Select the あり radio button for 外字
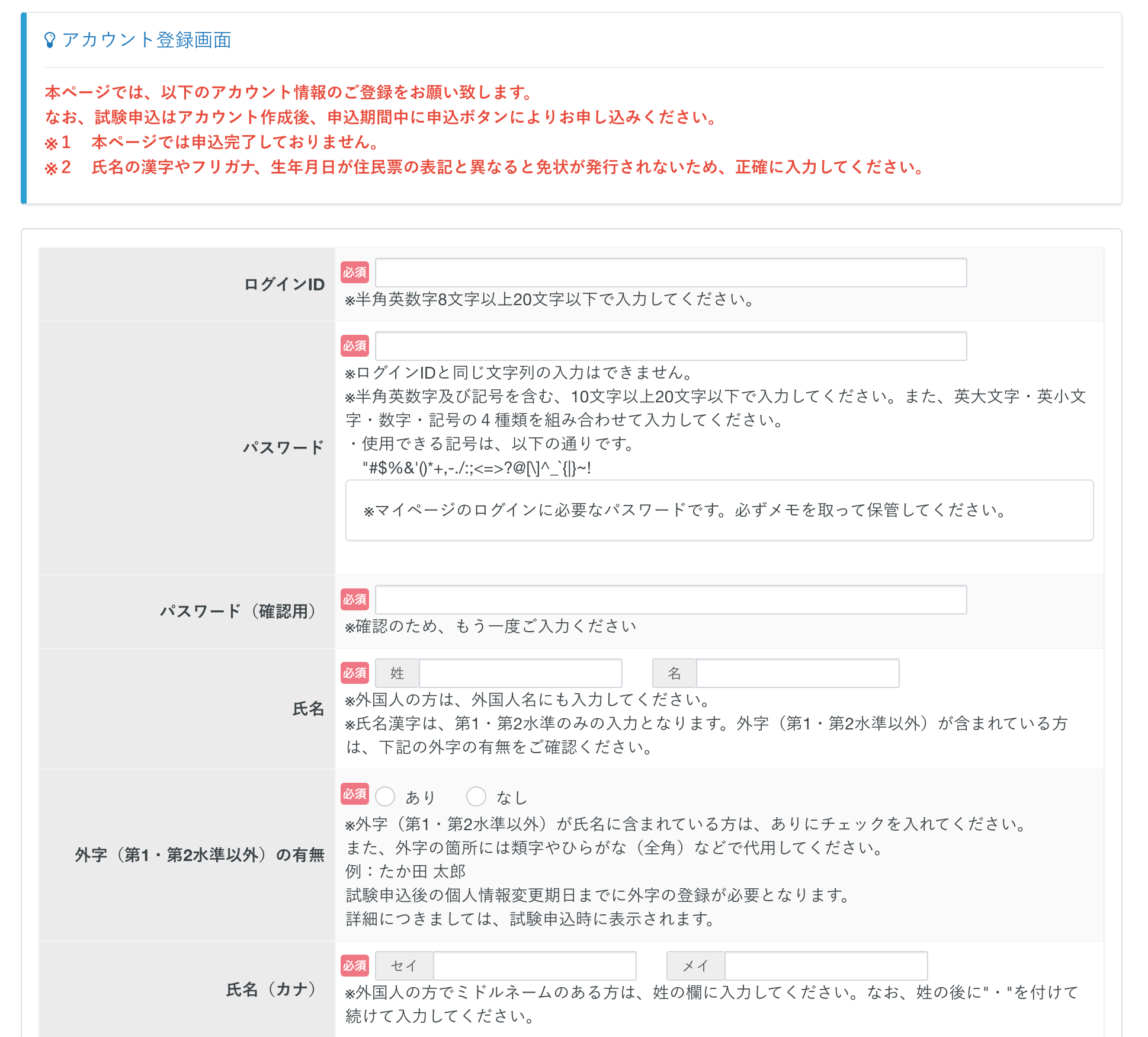This screenshot has width=1148, height=1037. (385, 796)
